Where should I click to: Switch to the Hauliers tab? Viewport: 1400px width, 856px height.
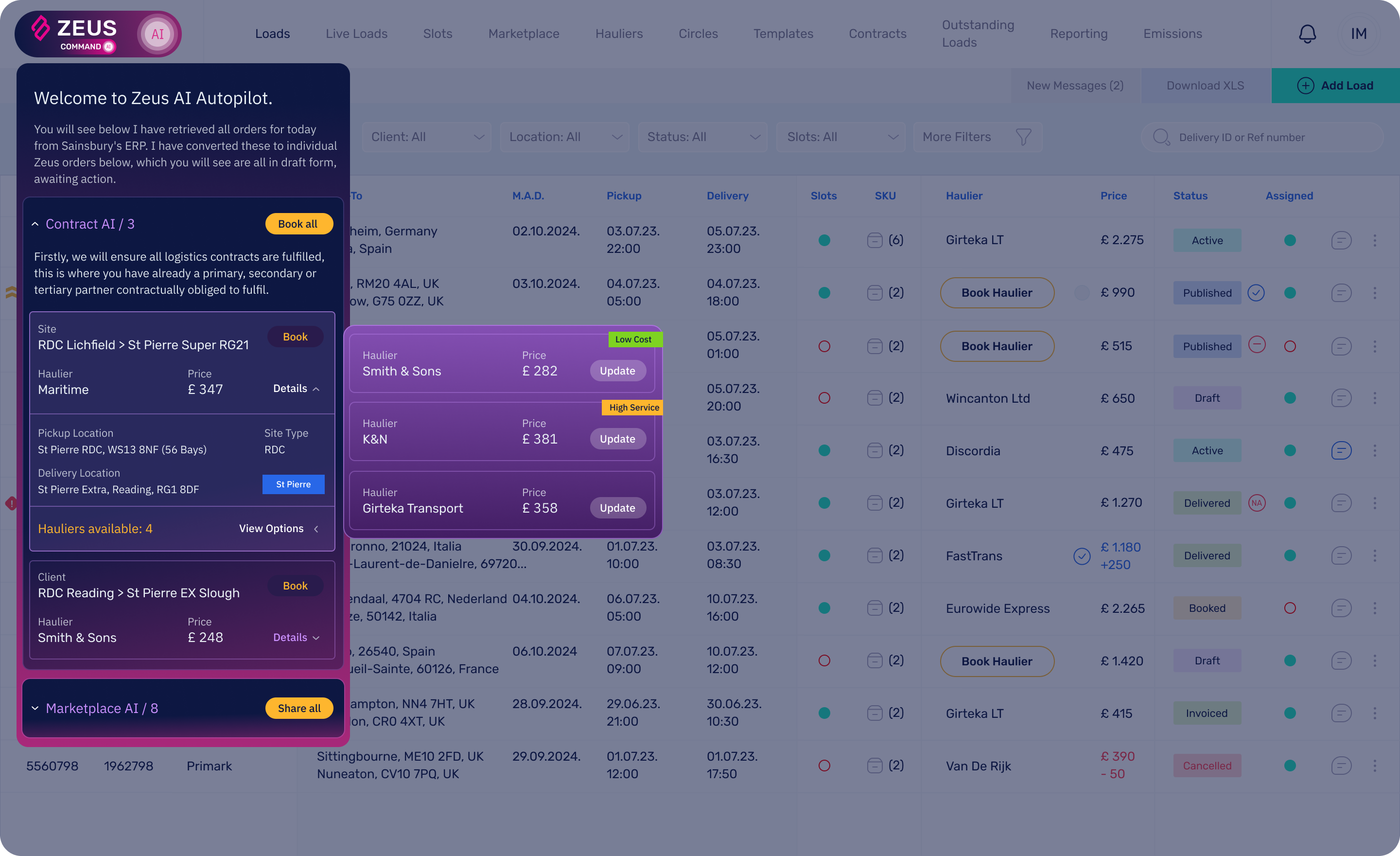tap(619, 34)
